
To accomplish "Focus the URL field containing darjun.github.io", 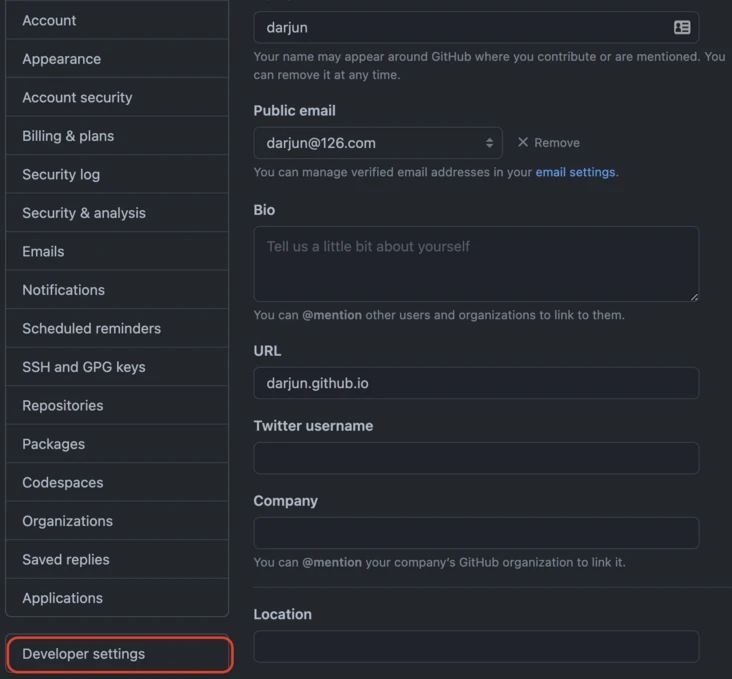I will [475, 383].
